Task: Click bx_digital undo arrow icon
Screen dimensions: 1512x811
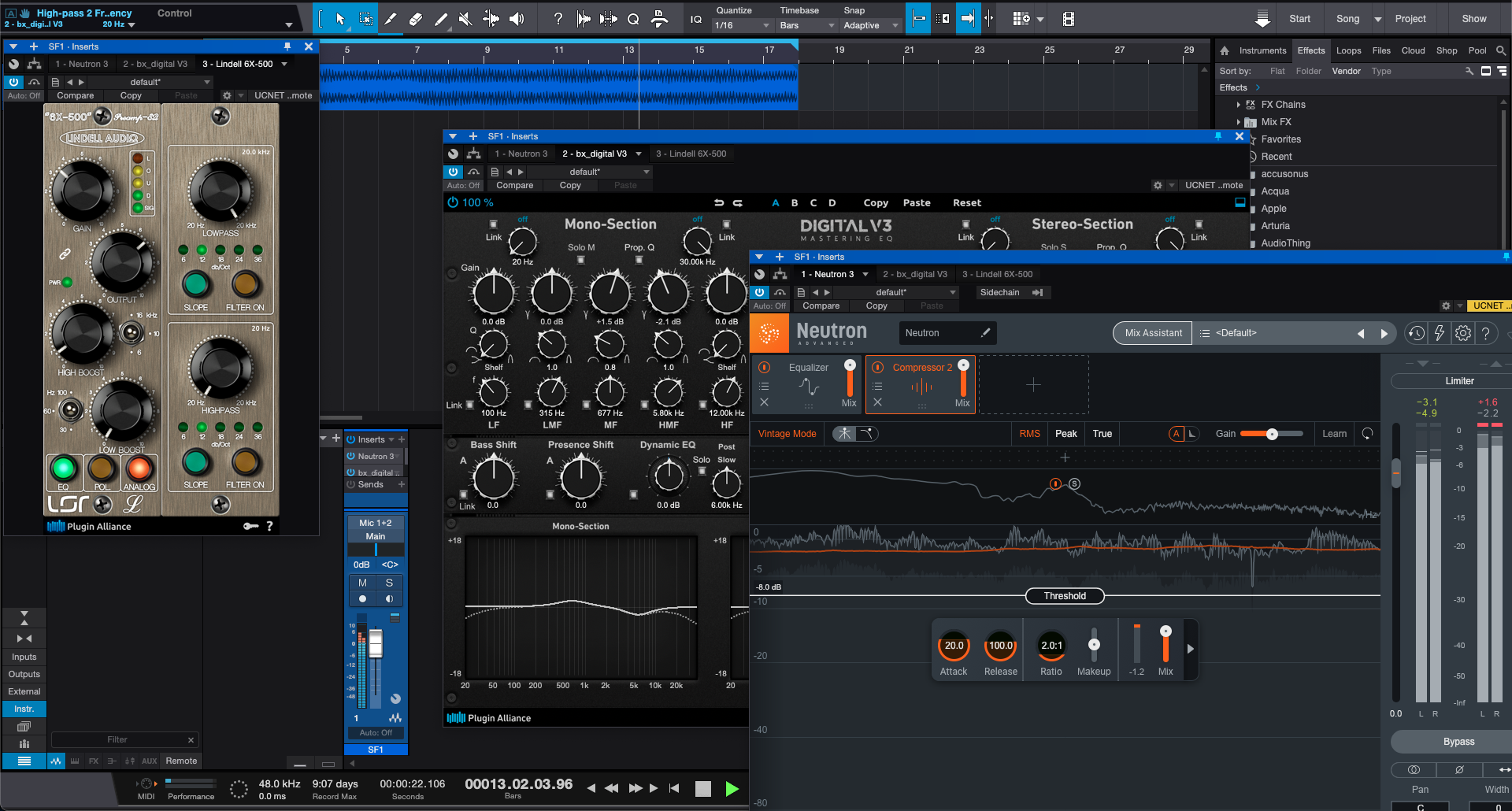Action: pos(719,203)
